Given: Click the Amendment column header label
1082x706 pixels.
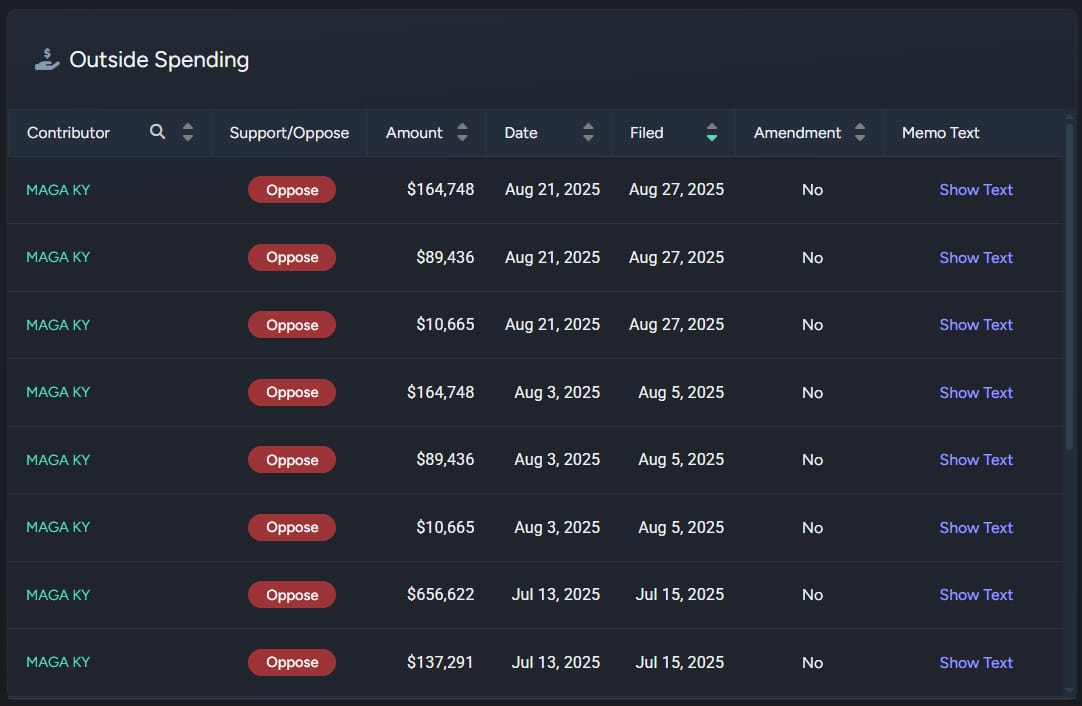Looking at the screenshot, I should [797, 133].
